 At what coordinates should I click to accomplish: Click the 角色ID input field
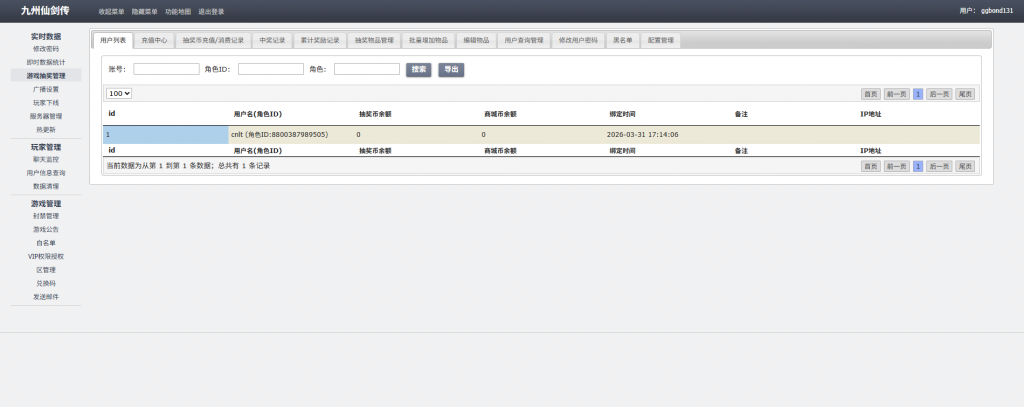pos(270,70)
